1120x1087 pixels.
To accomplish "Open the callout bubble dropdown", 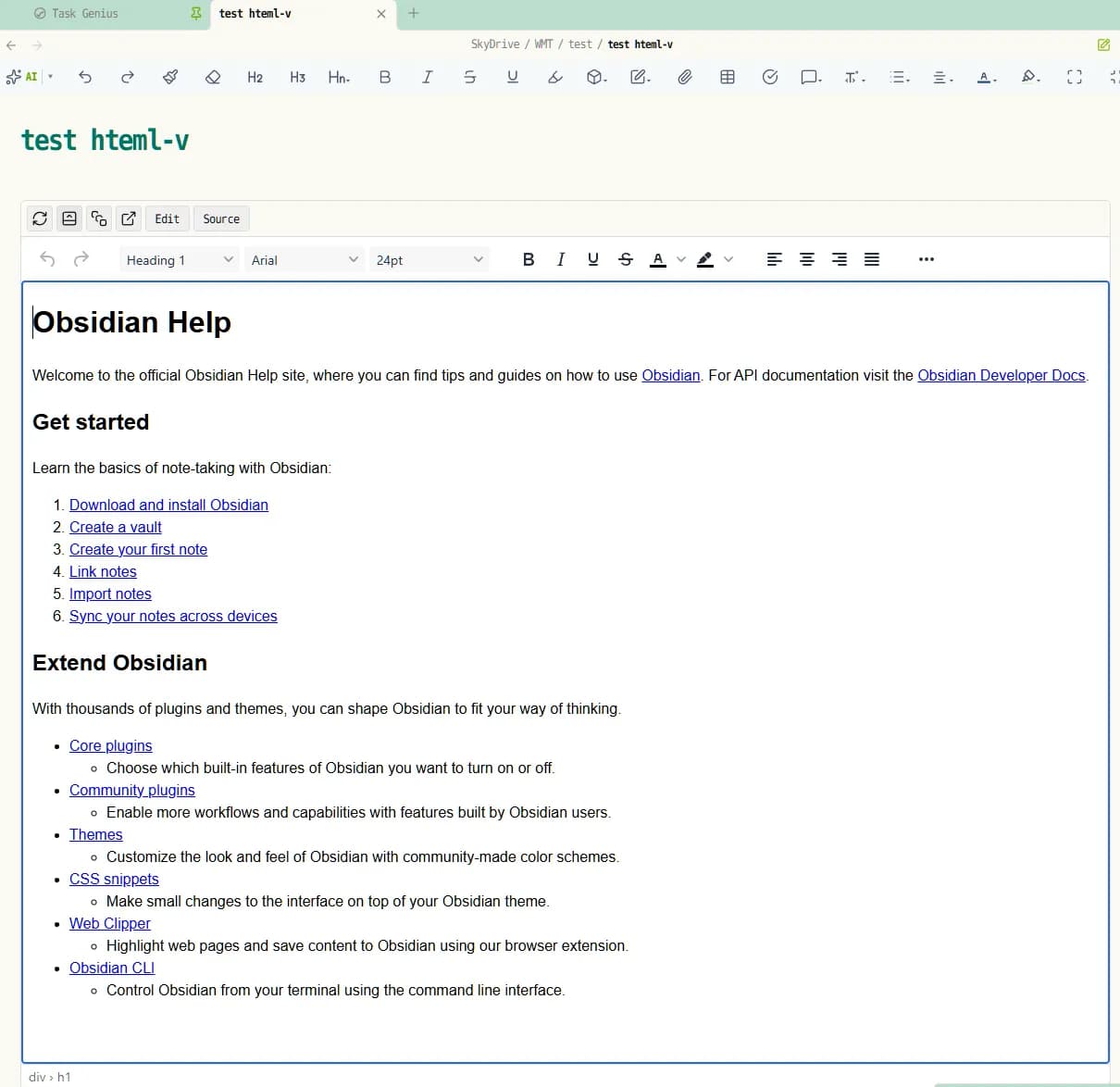I will [x=812, y=77].
